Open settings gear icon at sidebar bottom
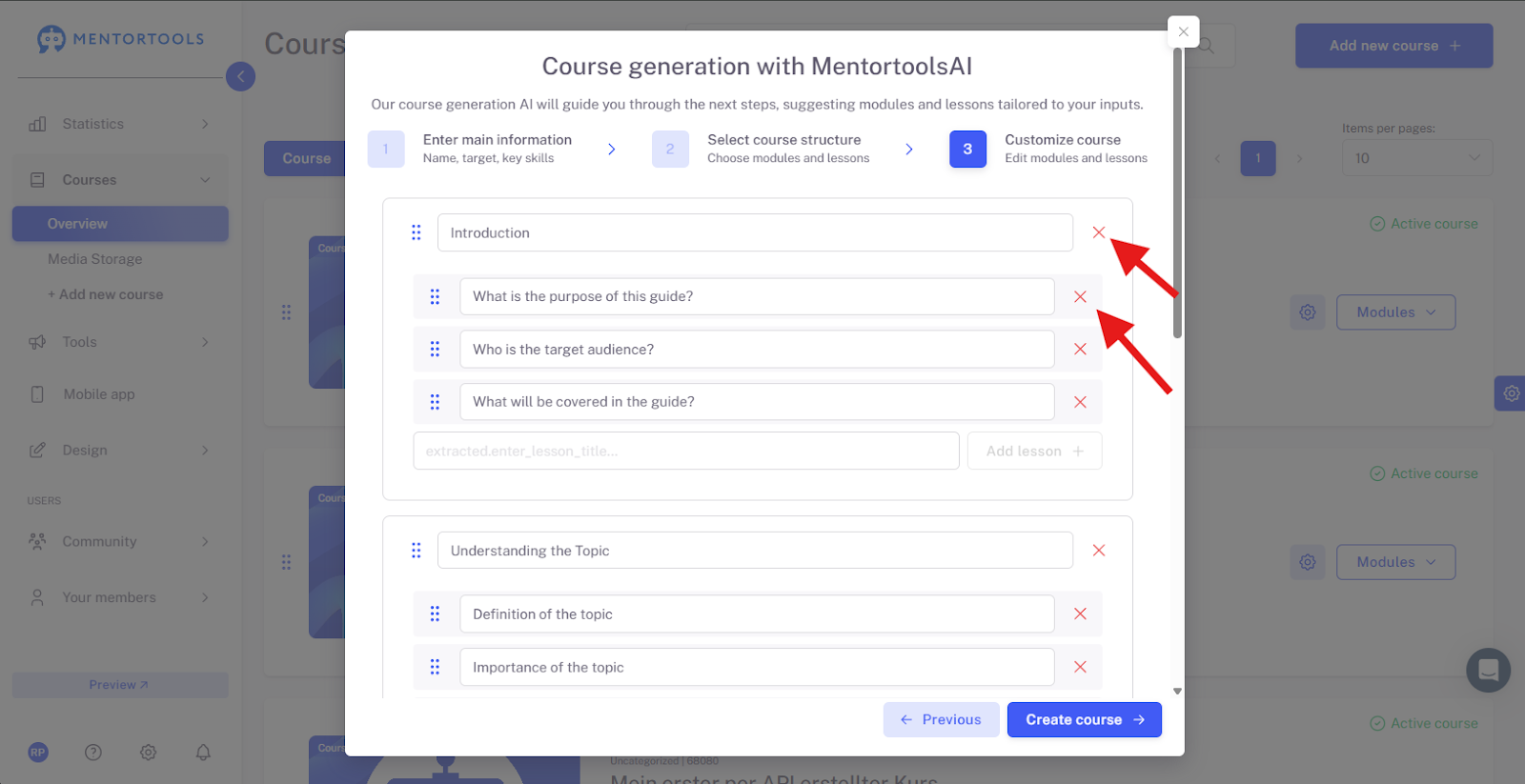 149,753
